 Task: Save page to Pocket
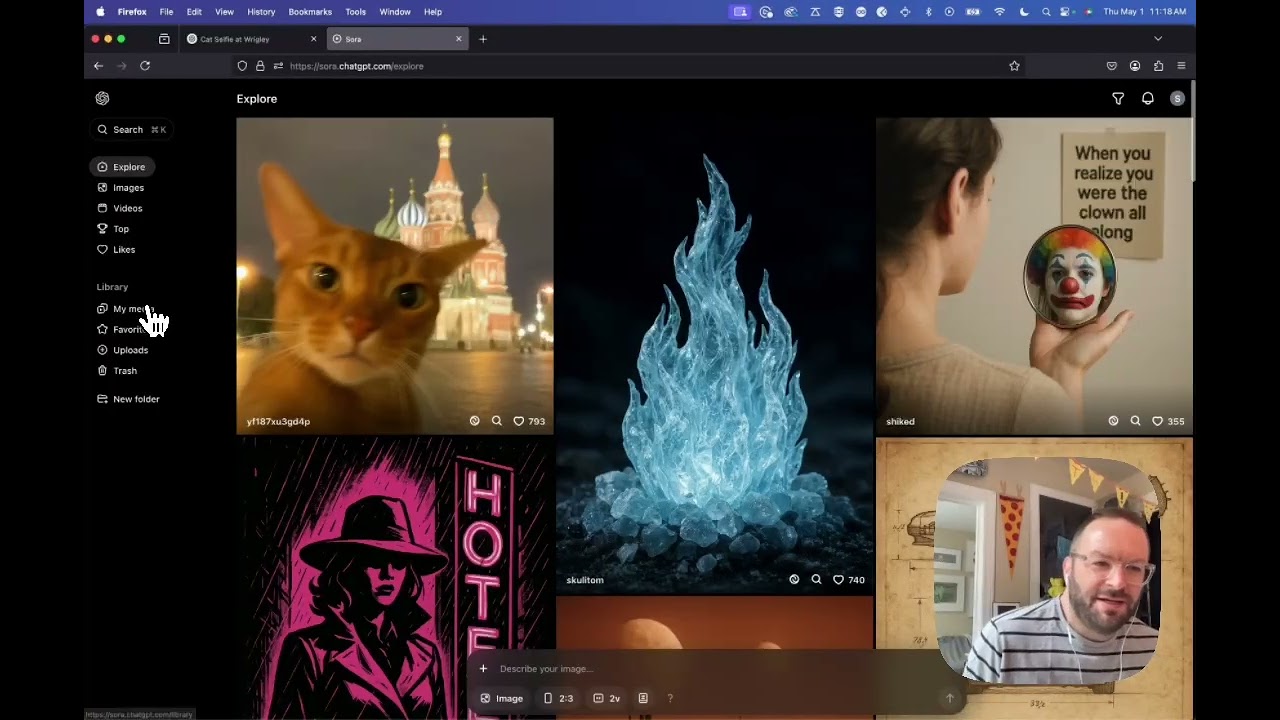(1112, 66)
